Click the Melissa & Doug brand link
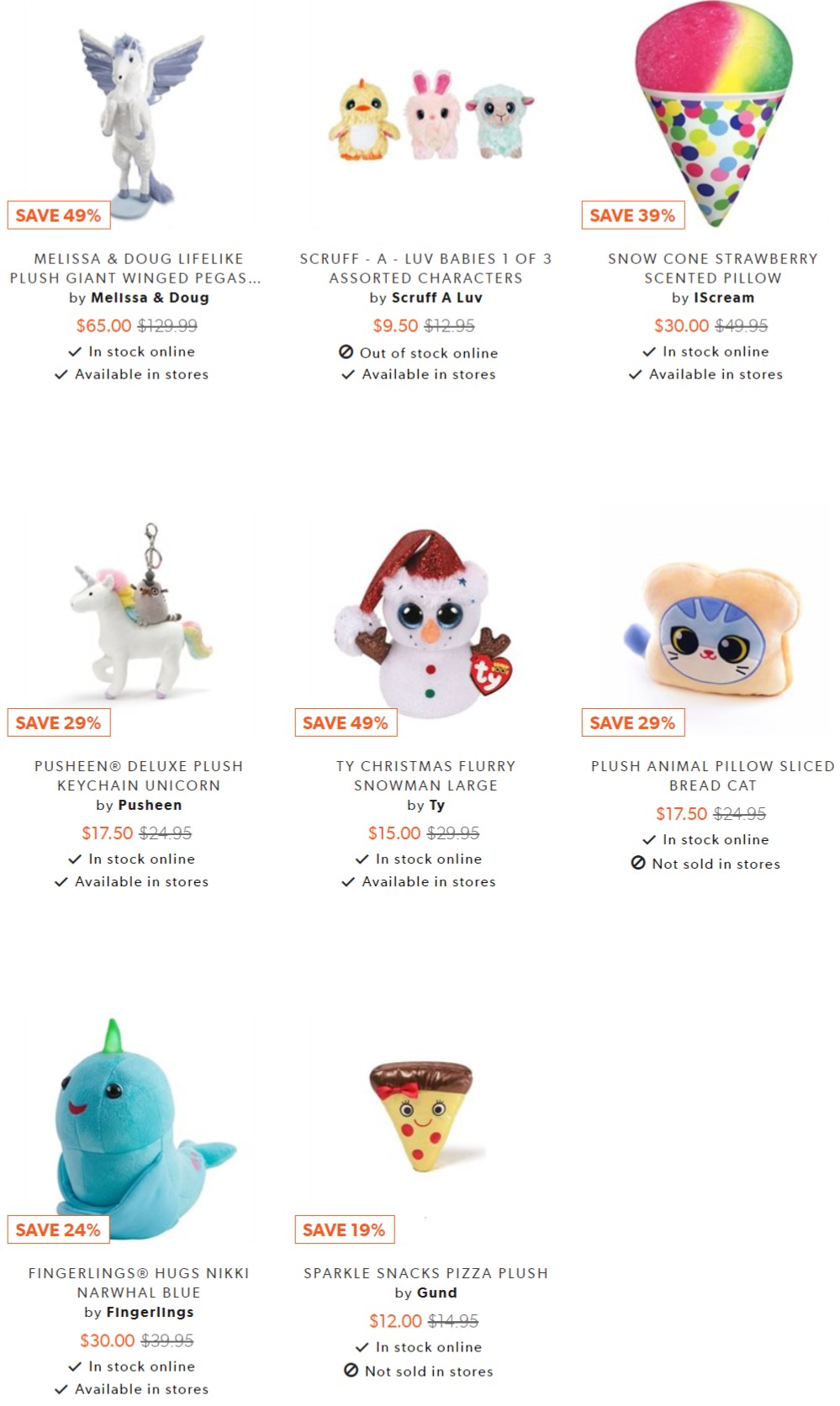The width and height of the screenshot is (840, 1406). pyautogui.click(x=150, y=298)
